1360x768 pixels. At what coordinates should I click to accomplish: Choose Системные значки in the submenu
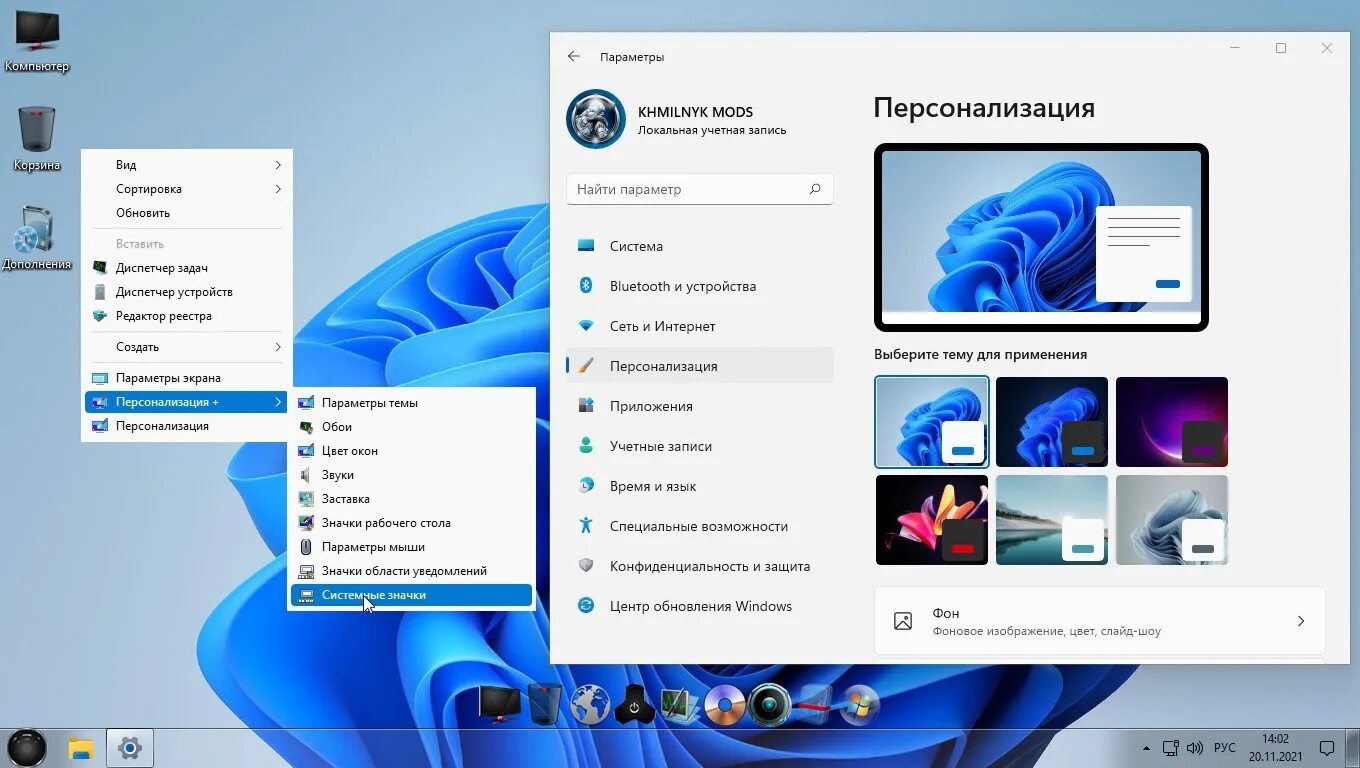(x=411, y=595)
